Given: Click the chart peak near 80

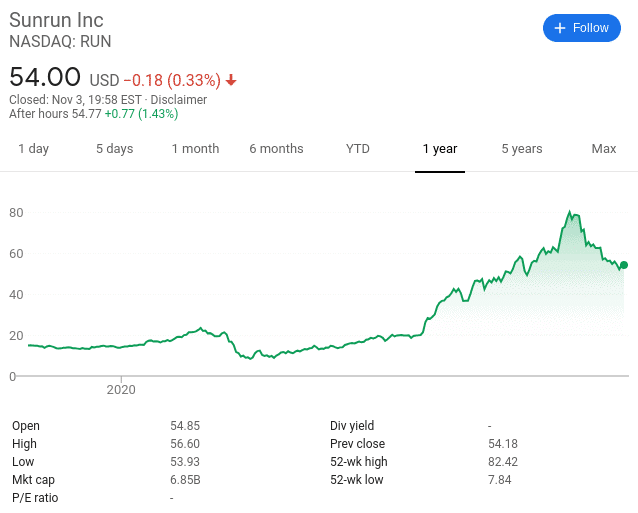Looking at the screenshot, I should pyautogui.click(x=569, y=212).
